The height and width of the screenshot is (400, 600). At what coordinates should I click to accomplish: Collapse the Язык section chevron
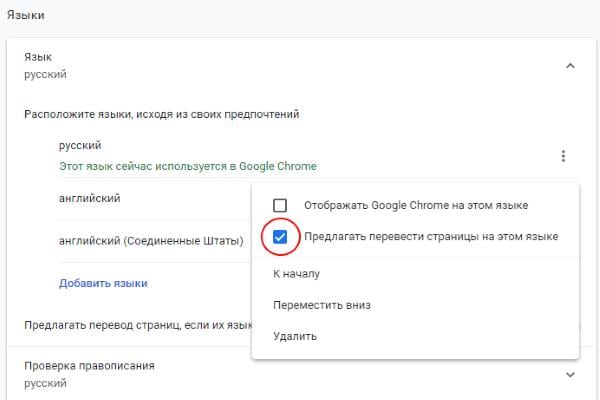pyautogui.click(x=570, y=66)
